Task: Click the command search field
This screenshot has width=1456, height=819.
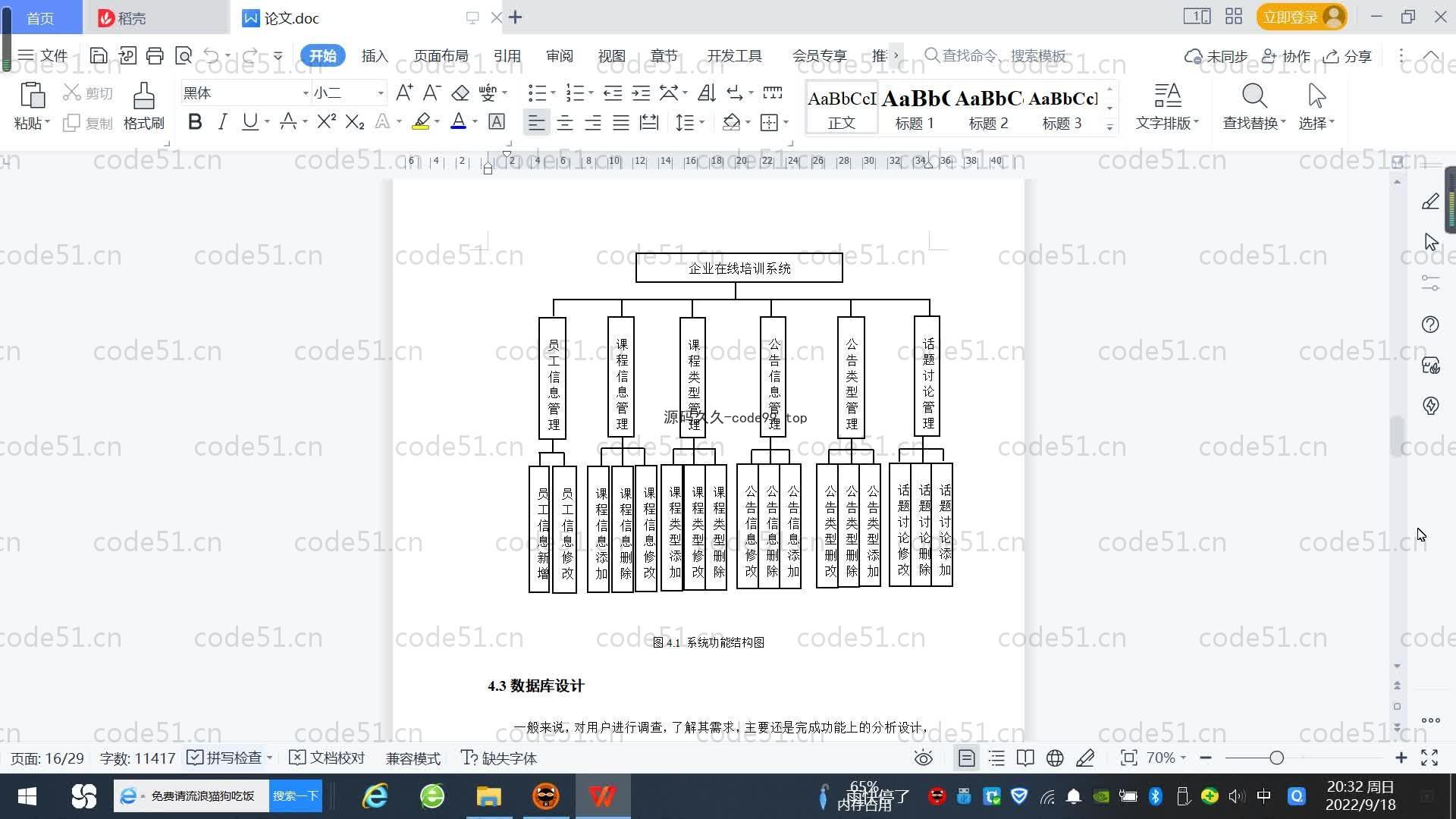Action: [996, 55]
